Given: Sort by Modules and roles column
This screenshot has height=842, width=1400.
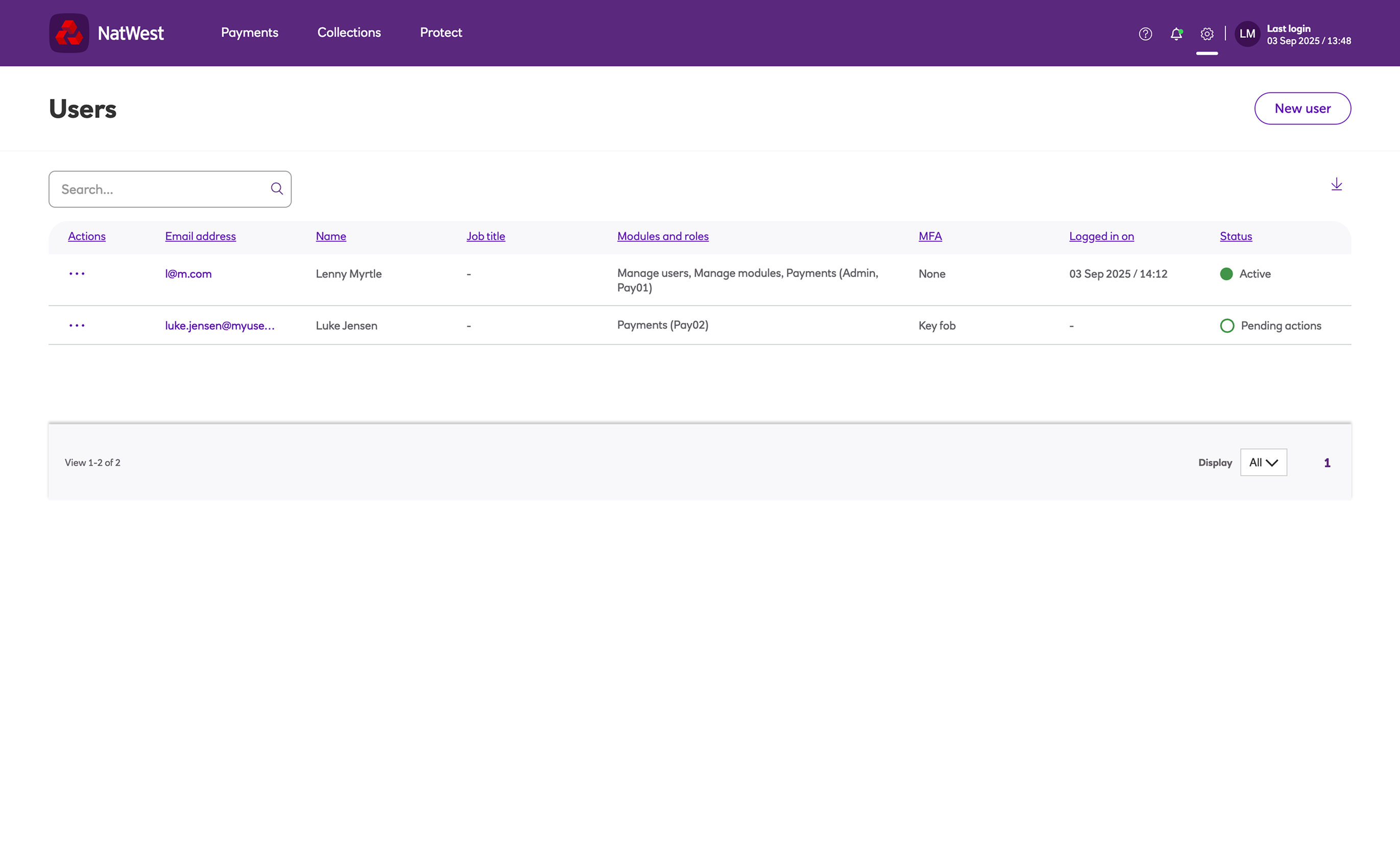Looking at the screenshot, I should tap(663, 237).
